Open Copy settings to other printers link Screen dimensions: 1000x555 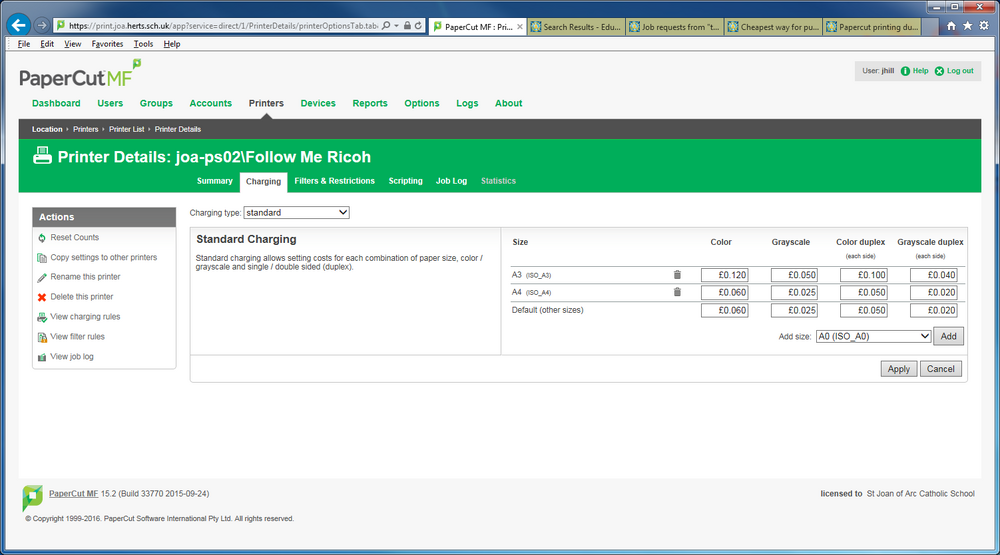click(x=103, y=258)
